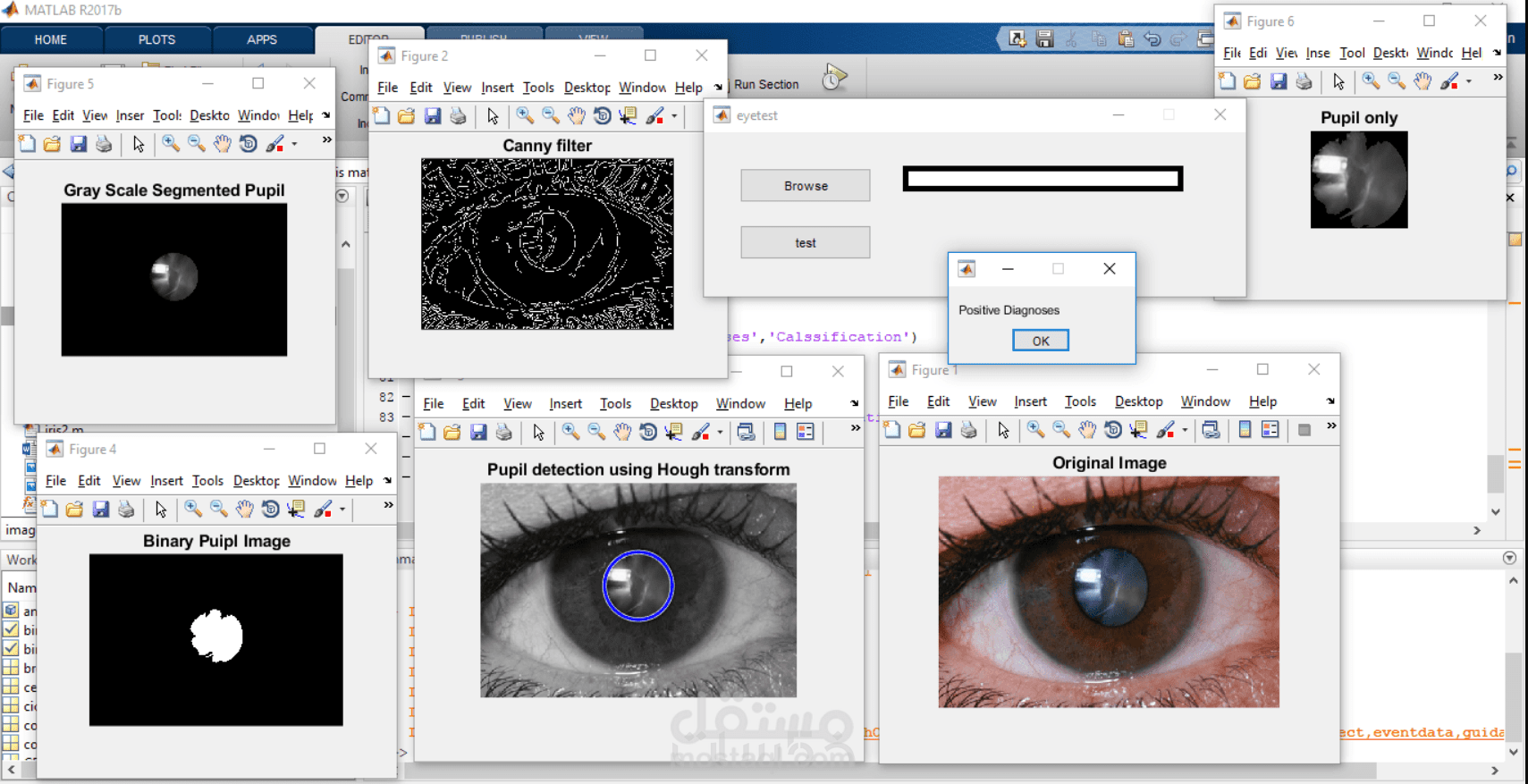Image resolution: width=1528 pixels, height=784 pixels.
Task: Click Print icon in Figure 4 toolbar
Action: click(126, 509)
